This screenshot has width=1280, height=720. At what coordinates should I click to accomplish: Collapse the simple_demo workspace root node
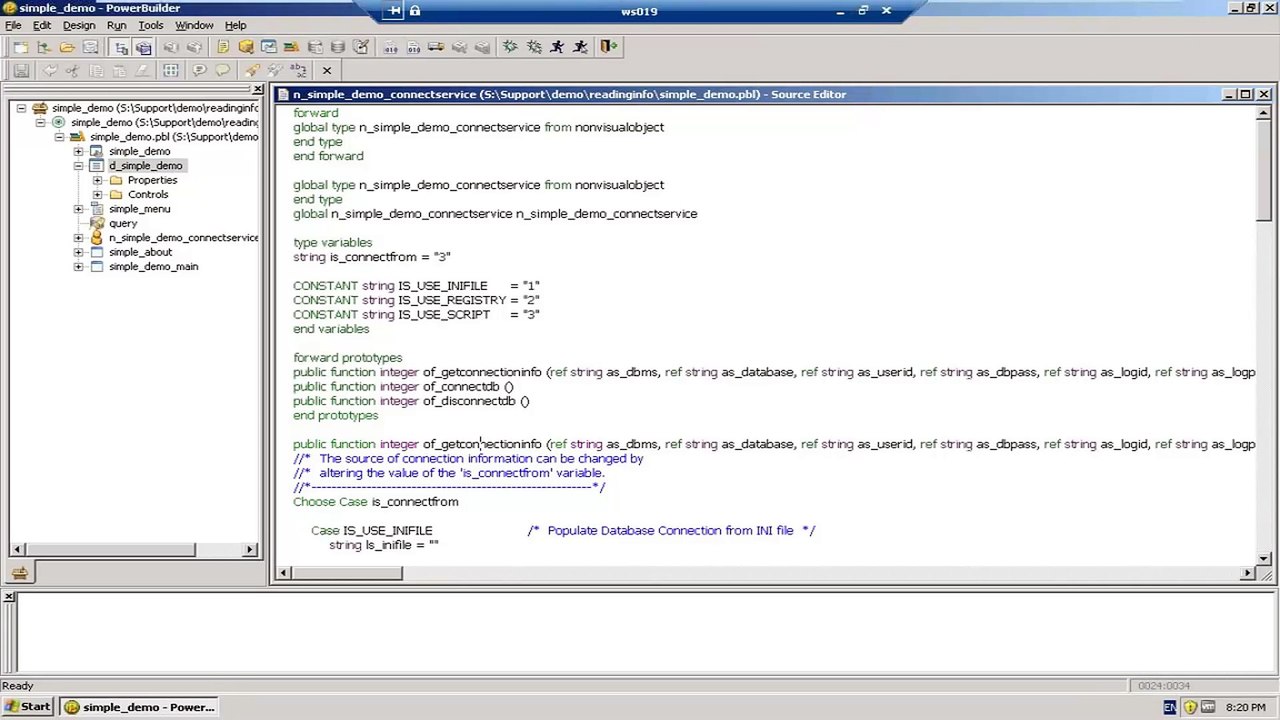coord(21,108)
